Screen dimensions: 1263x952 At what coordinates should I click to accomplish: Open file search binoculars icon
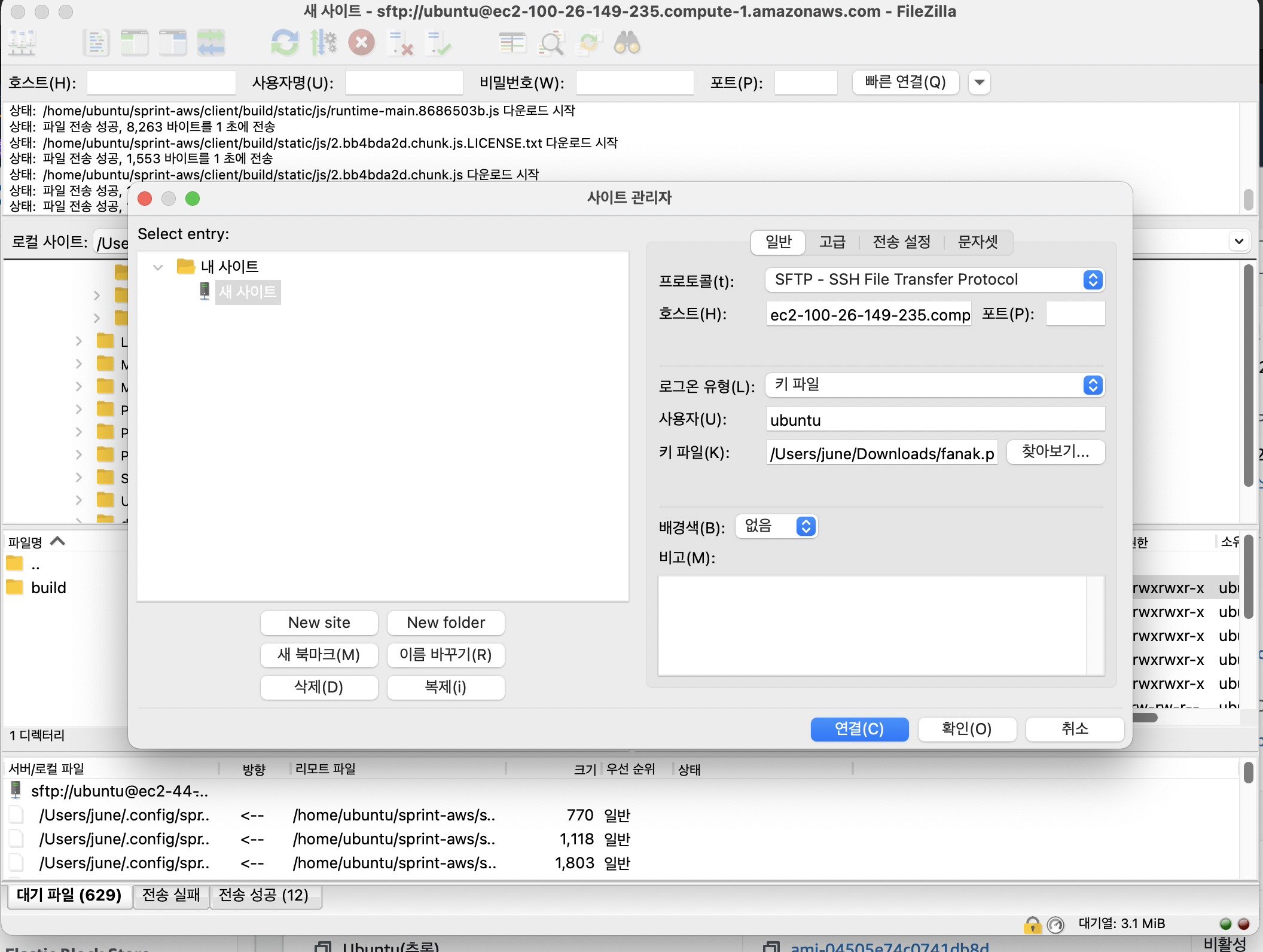(x=627, y=43)
